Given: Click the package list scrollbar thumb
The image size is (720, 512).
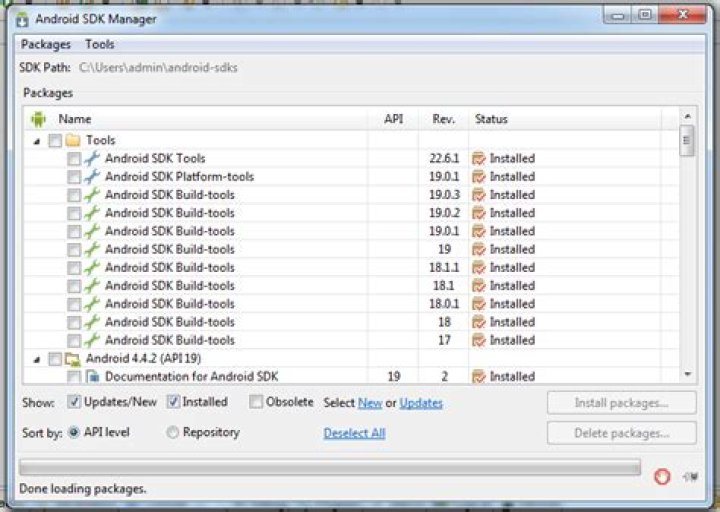Looking at the screenshot, I should 687,141.
